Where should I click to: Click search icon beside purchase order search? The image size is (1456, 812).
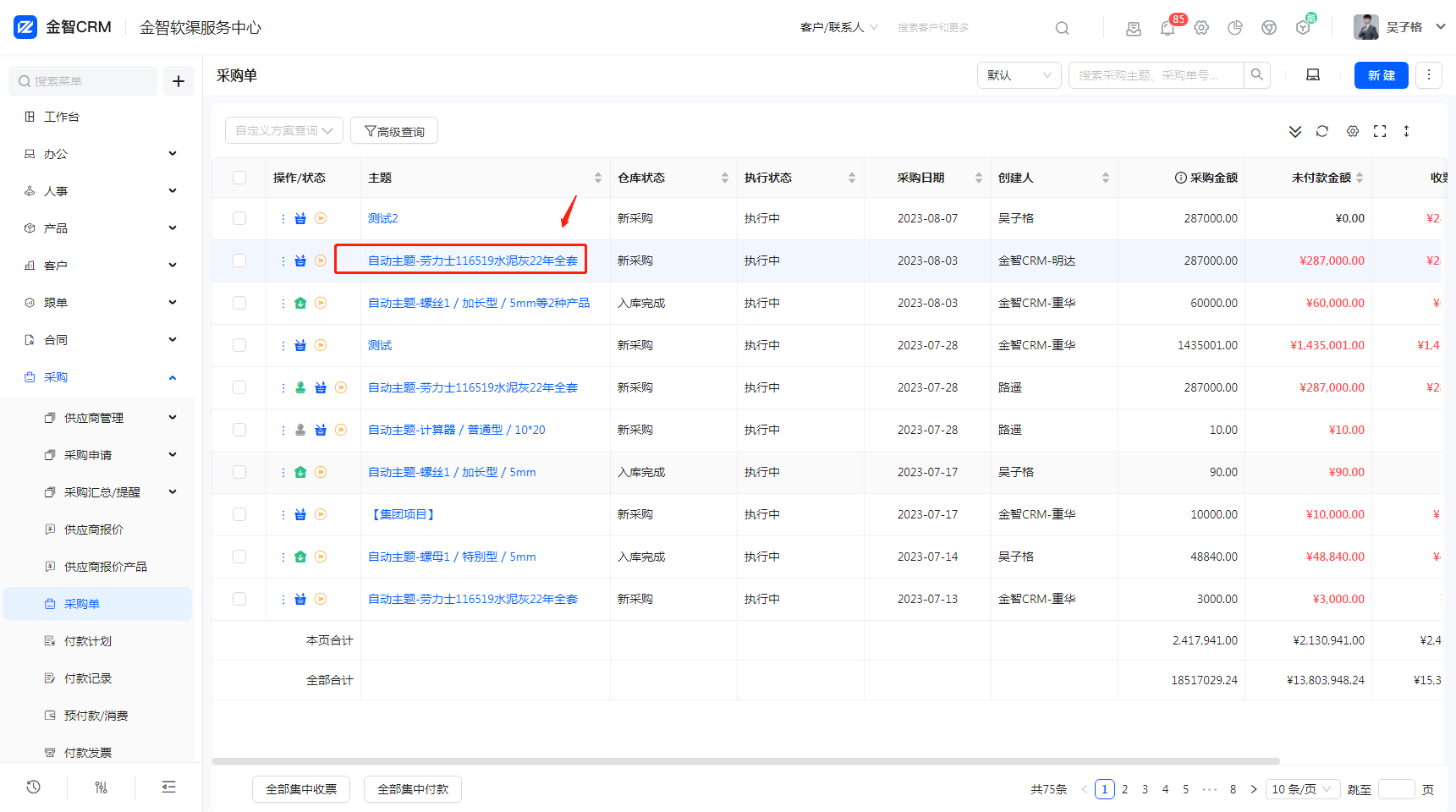tap(1257, 75)
